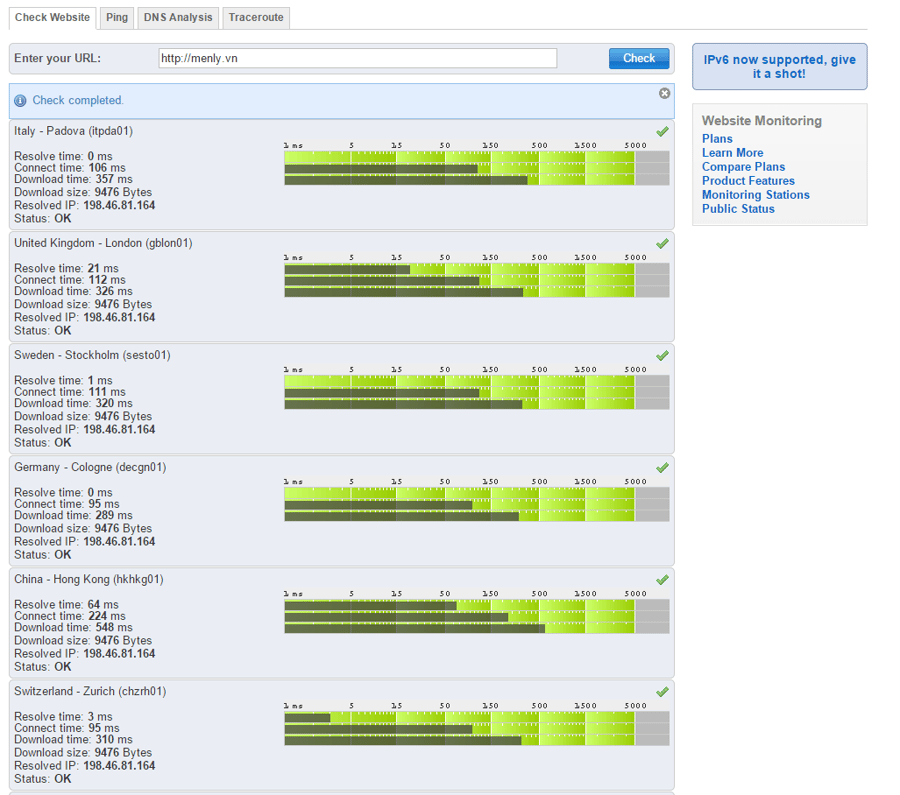The height and width of the screenshot is (795, 900).
Task: Select the Traceroute tab
Action: coord(256,18)
